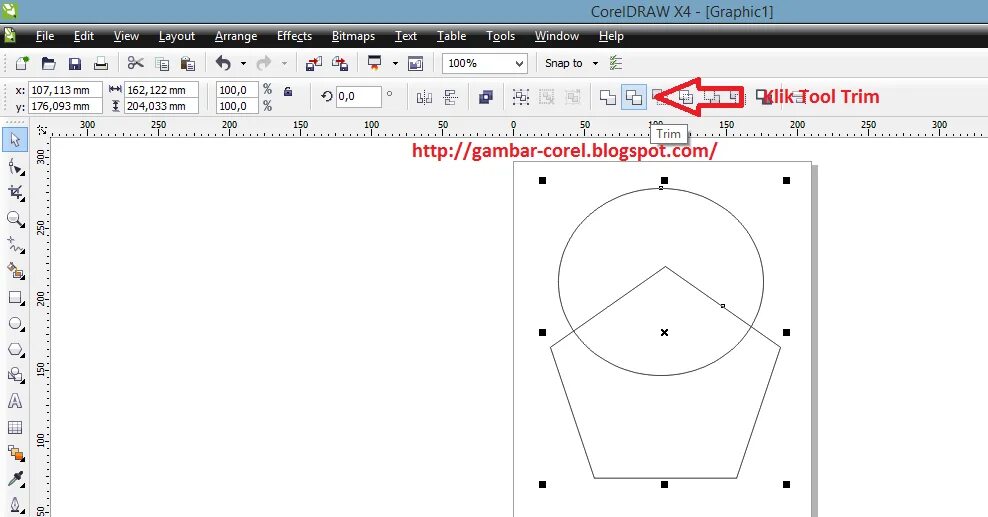This screenshot has height=517, width=988.
Task: Click the Wrap paragraph text icon
Action: click(x=486, y=97)
